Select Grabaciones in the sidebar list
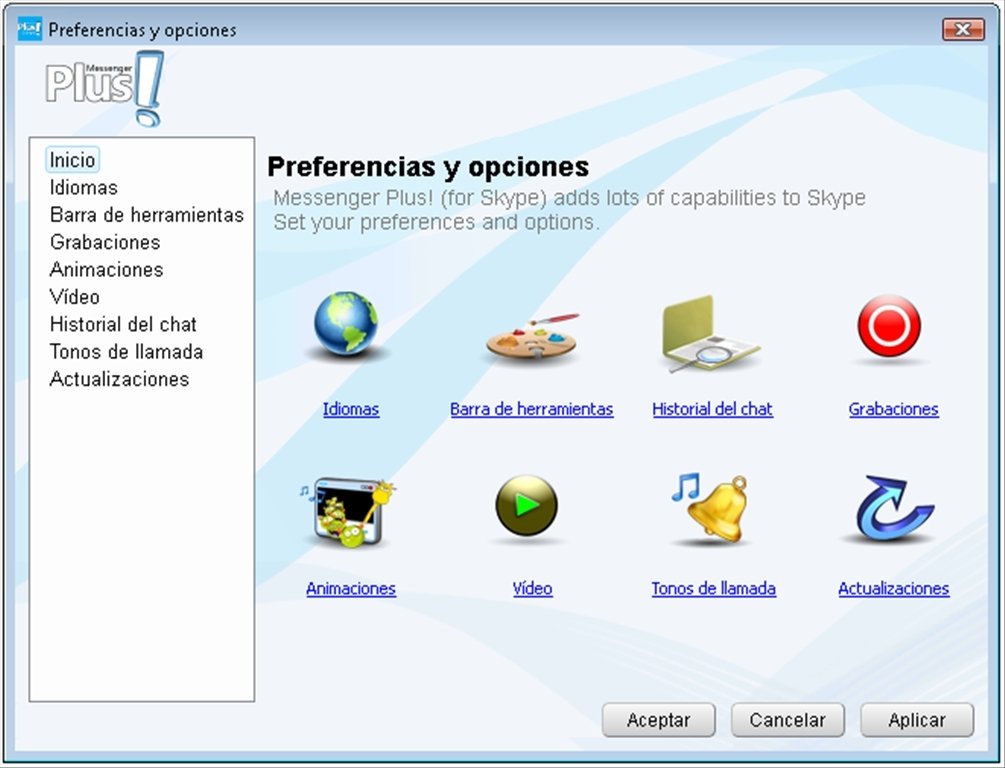The height and width of the screenshot is (768, 1005). tap(105, 242)
